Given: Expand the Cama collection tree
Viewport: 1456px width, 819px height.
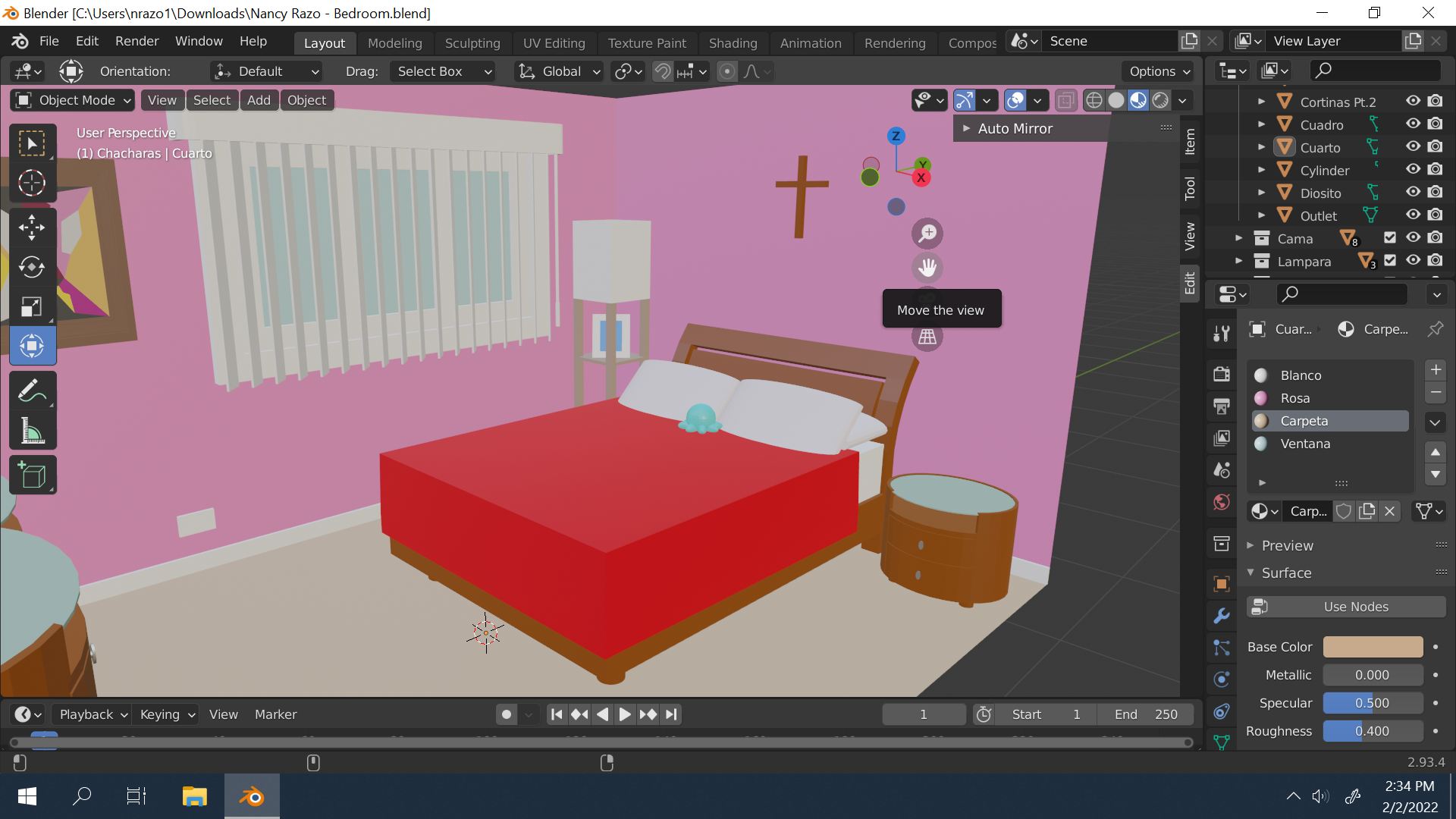Looking at the screenshot, I should coord(1238,238).
